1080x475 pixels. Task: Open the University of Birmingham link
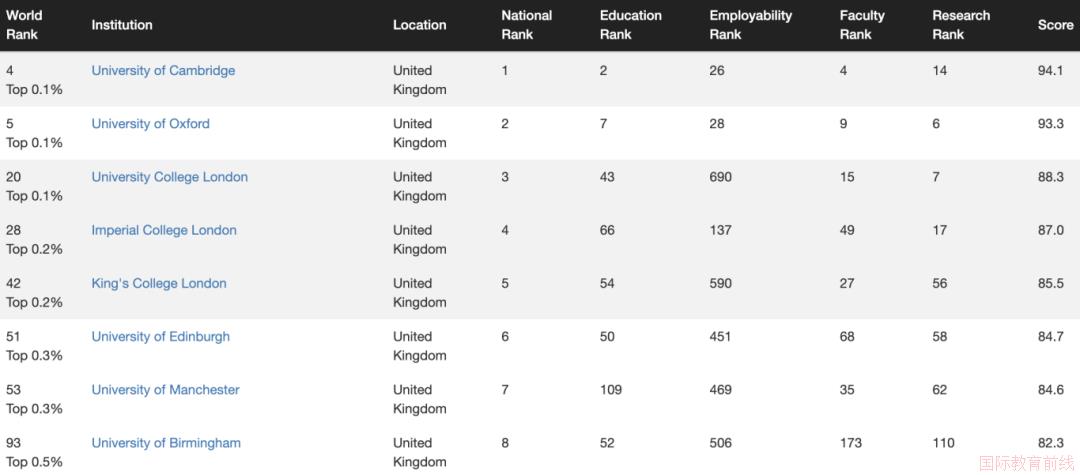click(166, 443)
